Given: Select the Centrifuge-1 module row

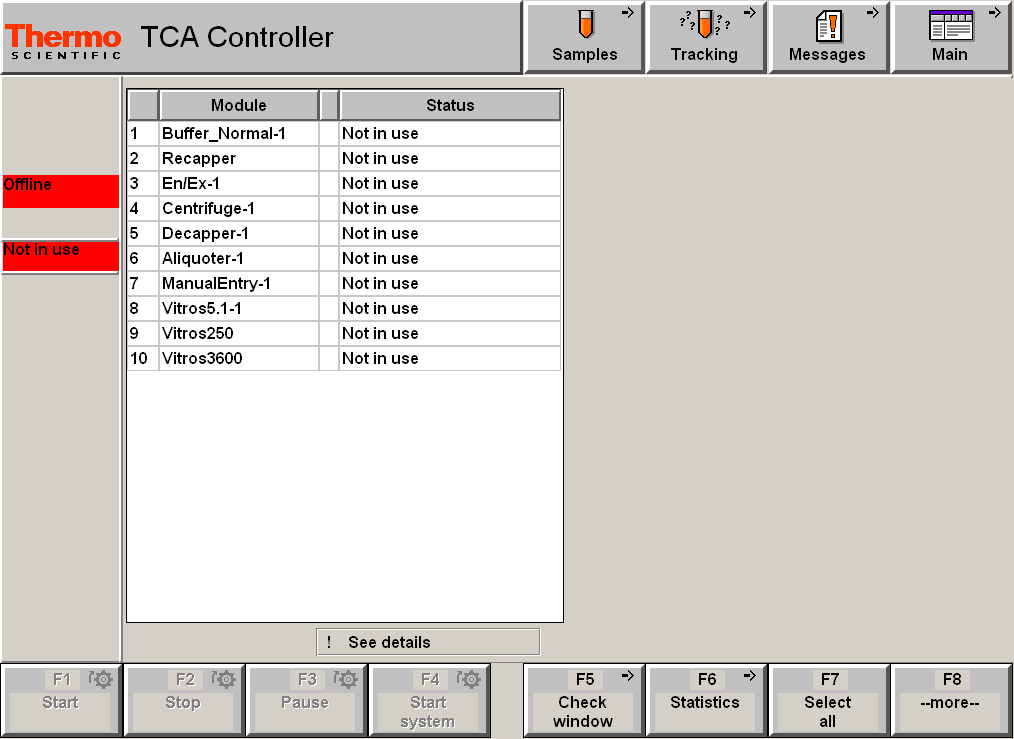Looking at the screenshot, I should [x=238, y=208].
